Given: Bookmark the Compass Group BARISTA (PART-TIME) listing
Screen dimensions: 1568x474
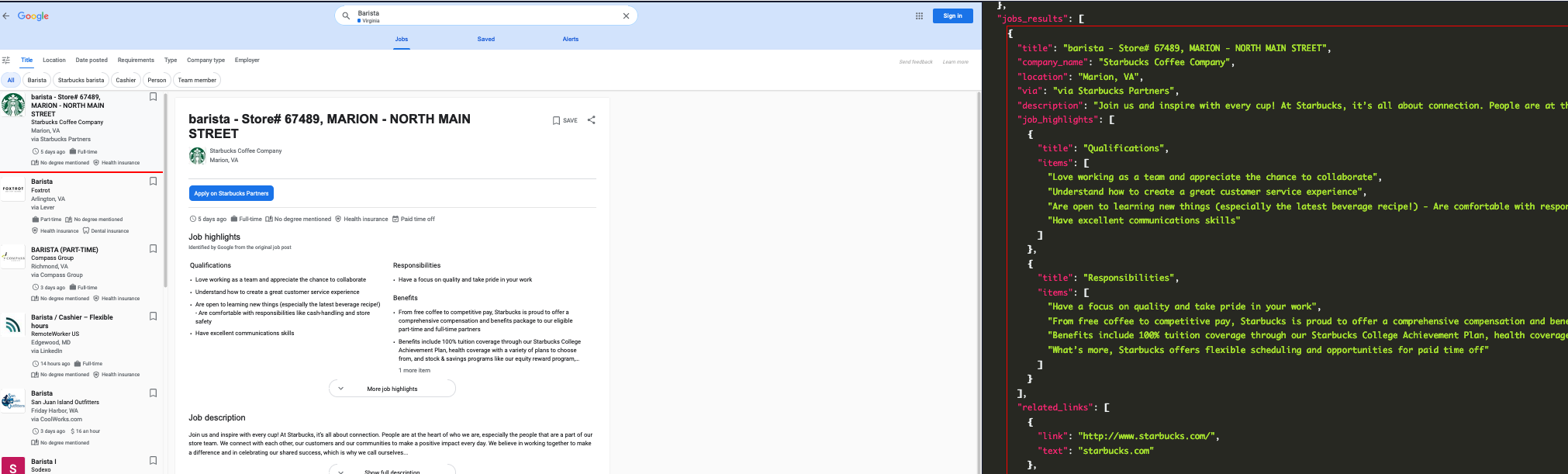Looking at the screenshot, I should (153, 249).
